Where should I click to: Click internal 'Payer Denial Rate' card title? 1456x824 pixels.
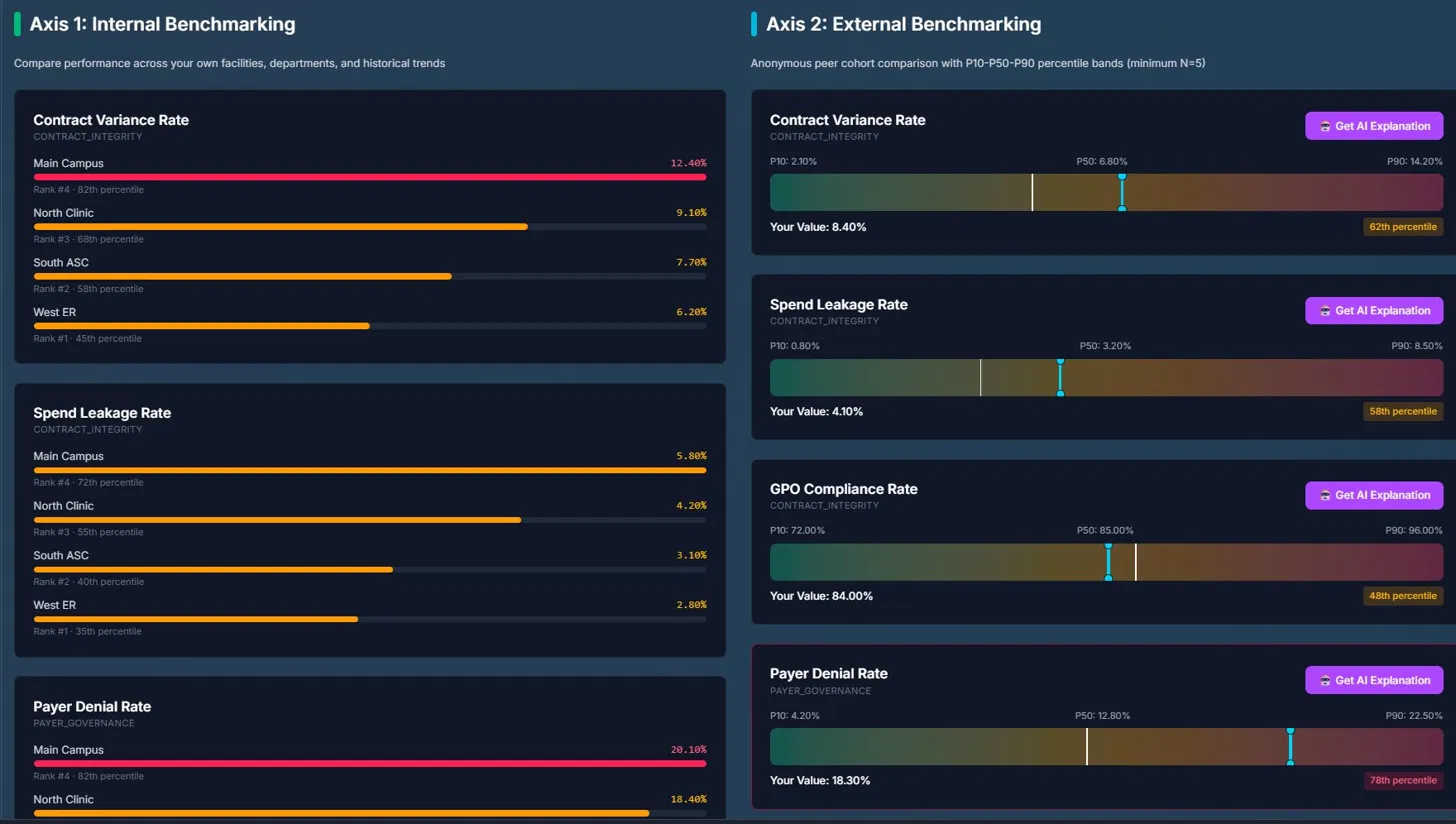(92, 707)
